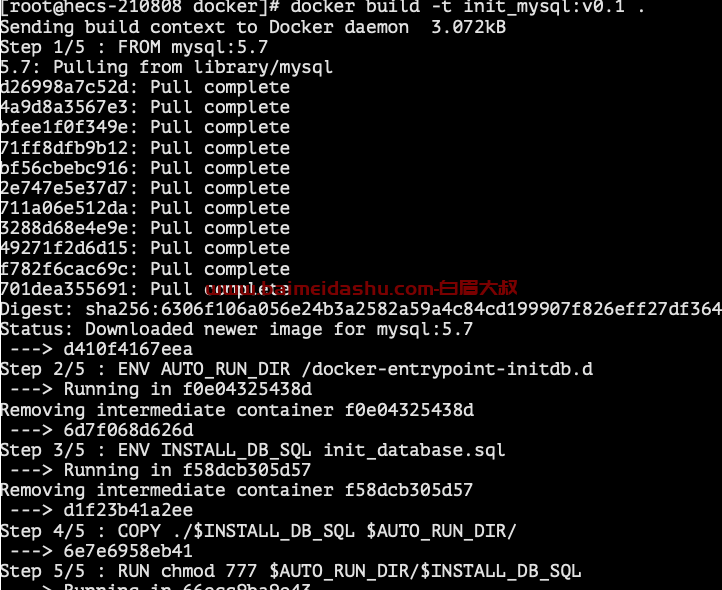Click the image ID 6d7f068d626d

tap(128, 430)
